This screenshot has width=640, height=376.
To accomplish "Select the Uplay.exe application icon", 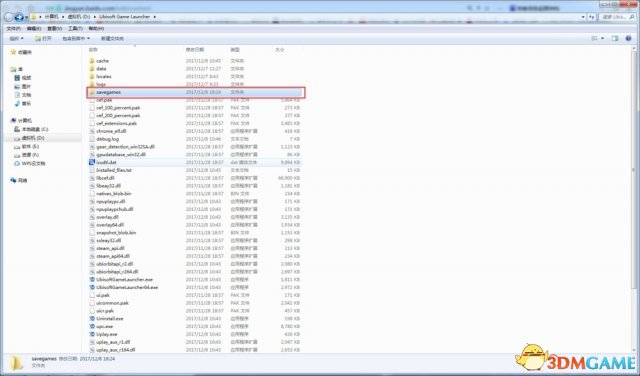I will 92,334.
